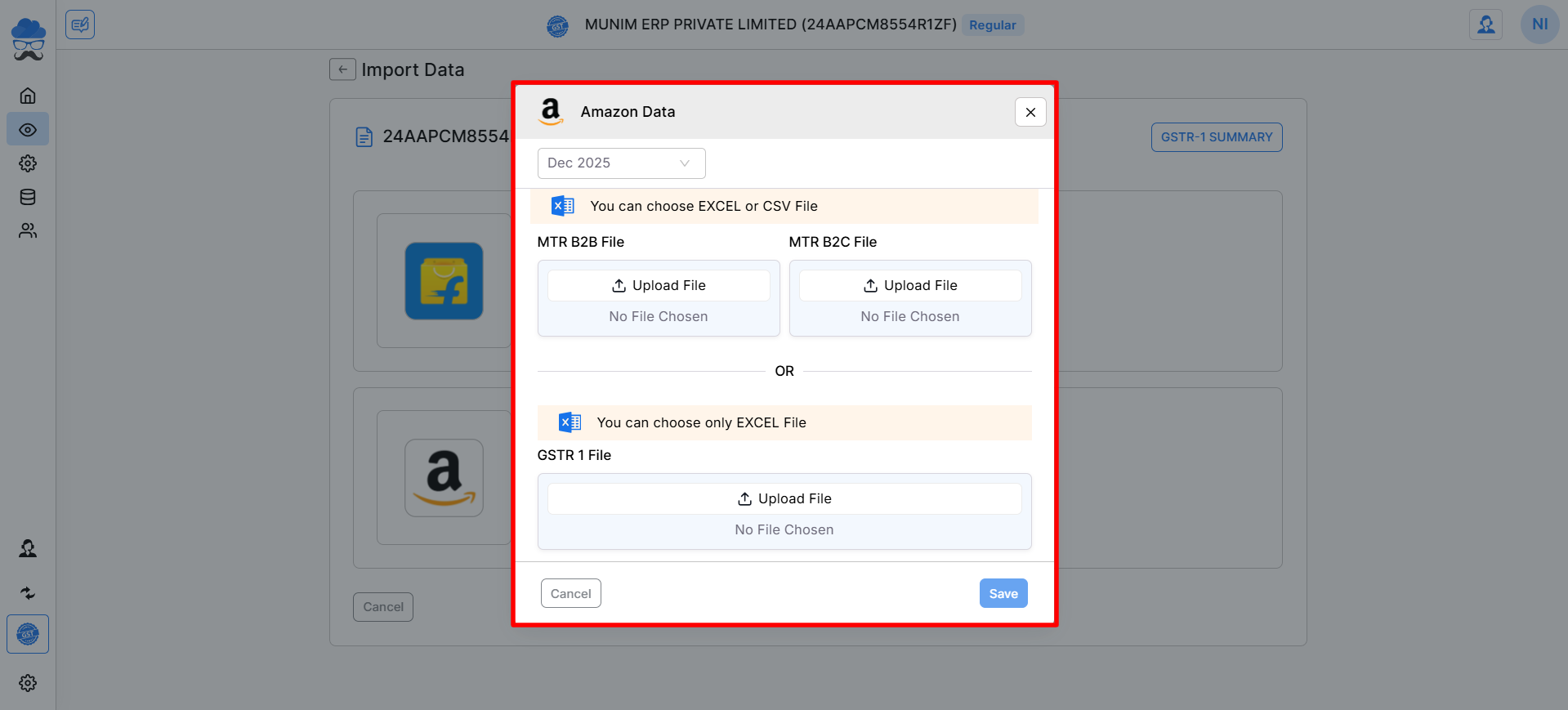Image resolution: width=1568 pixels, height=710 pixels.
Task: Click the sync arrows icon in sidebar
Action: (x=28, y=593)
